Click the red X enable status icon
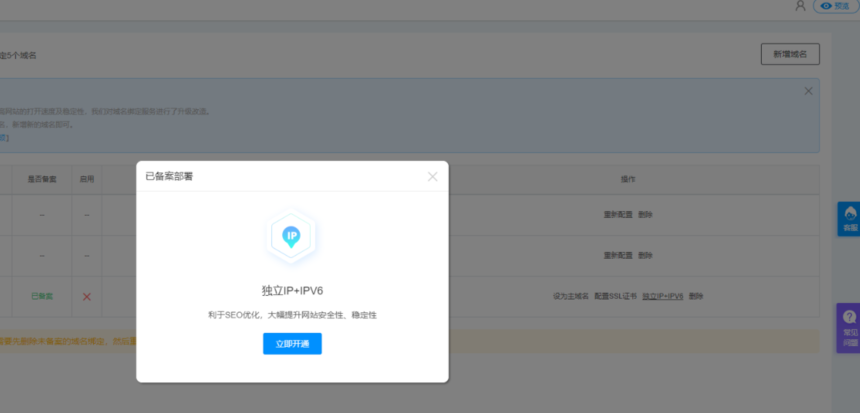 click(x=87, y=297)
